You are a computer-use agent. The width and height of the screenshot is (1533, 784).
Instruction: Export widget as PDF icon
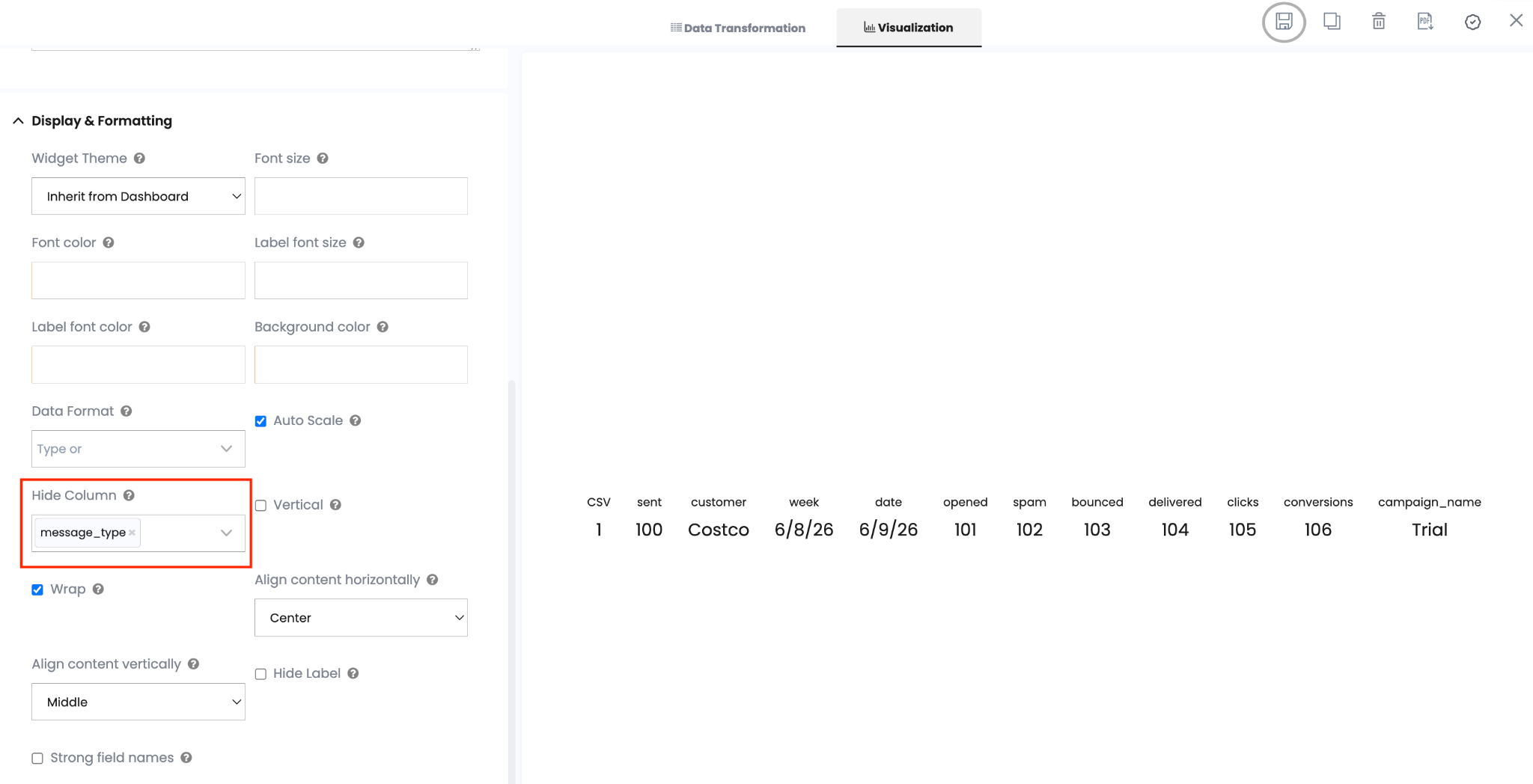click(1425, 21)
